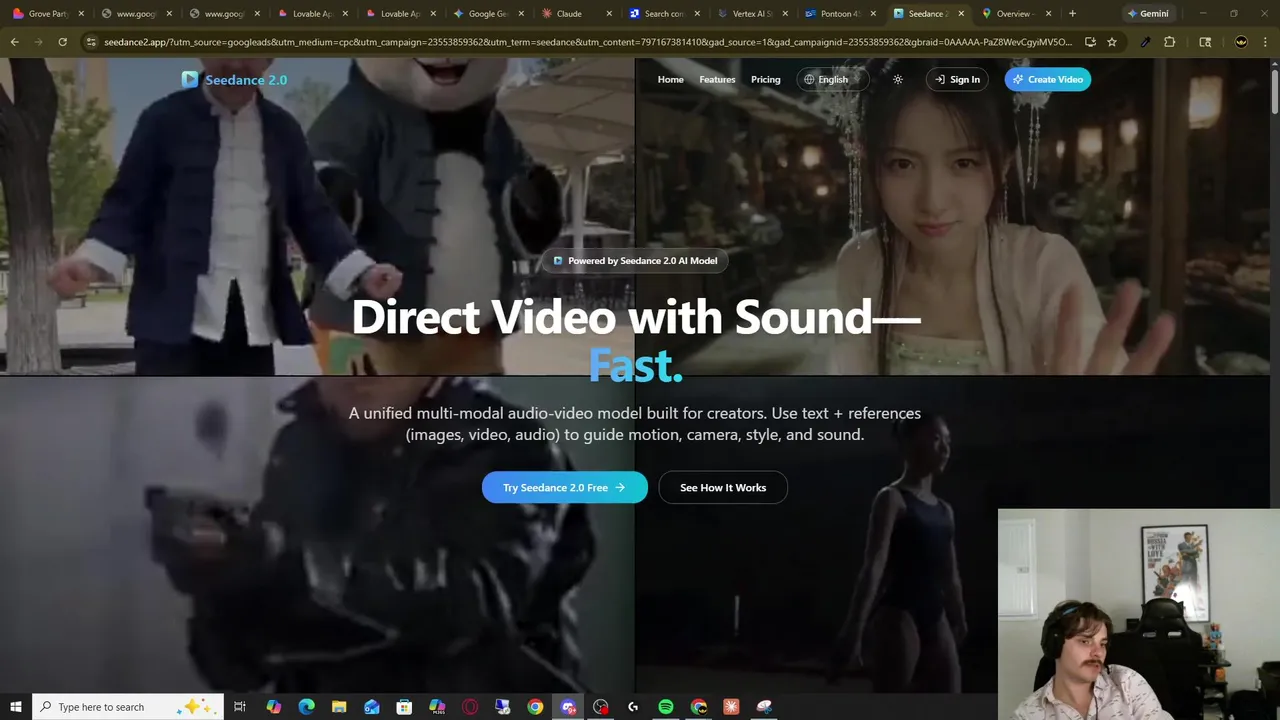Image resolution: width=1280 pixels, height=720 pixels.
Task: Open File Explorer from the taskbar
Action: click(339, 707)
